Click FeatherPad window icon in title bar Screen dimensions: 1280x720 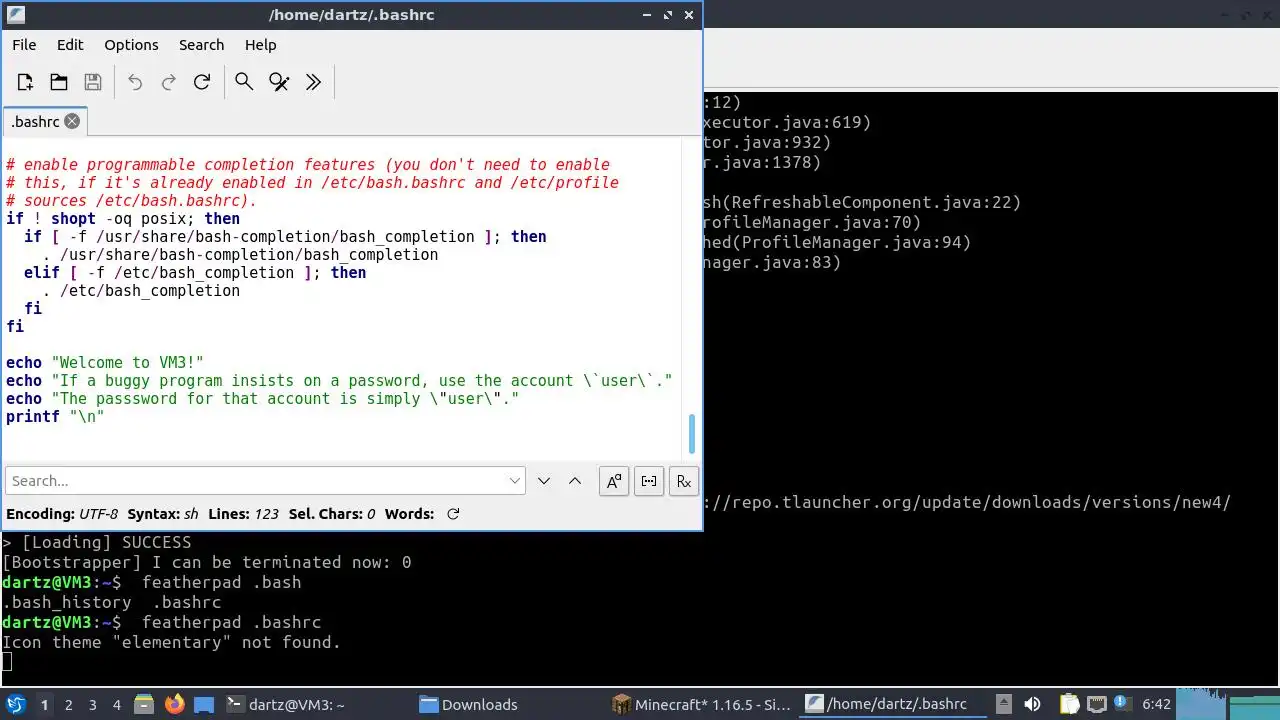pyautogui.click(x=14, y=15)
